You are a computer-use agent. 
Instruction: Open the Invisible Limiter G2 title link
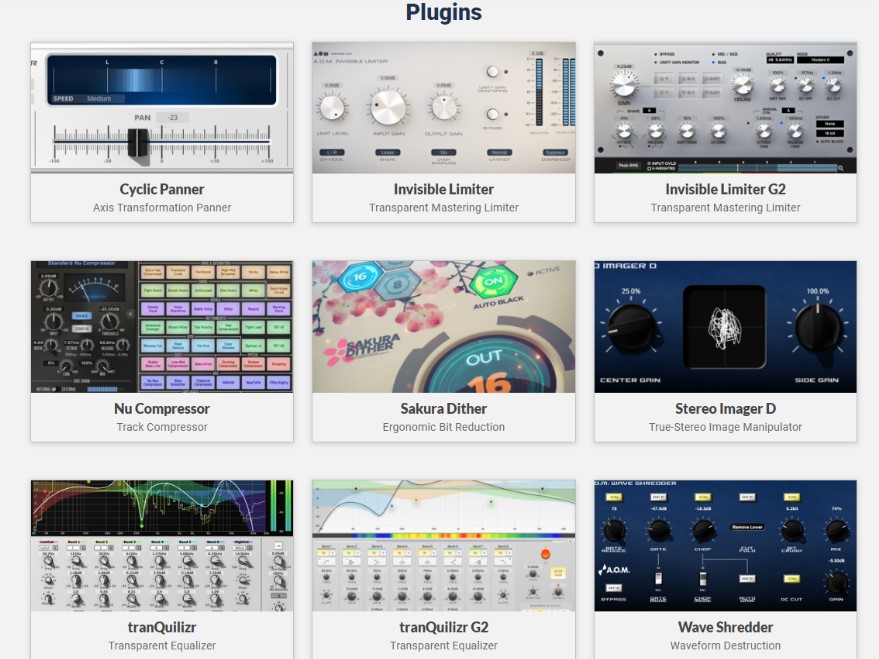tap(725, 189)
